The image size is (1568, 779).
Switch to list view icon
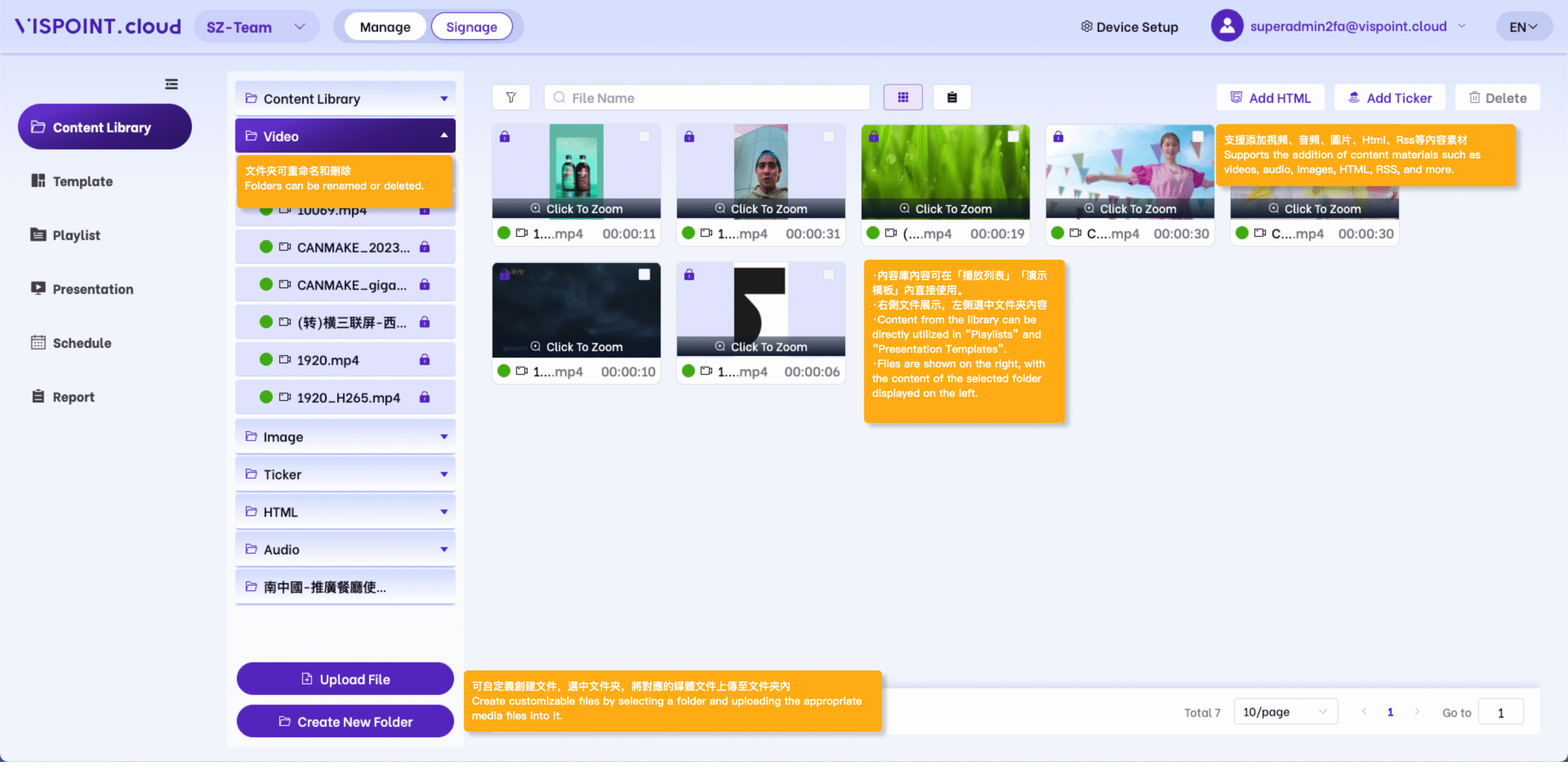coord(952,97)
